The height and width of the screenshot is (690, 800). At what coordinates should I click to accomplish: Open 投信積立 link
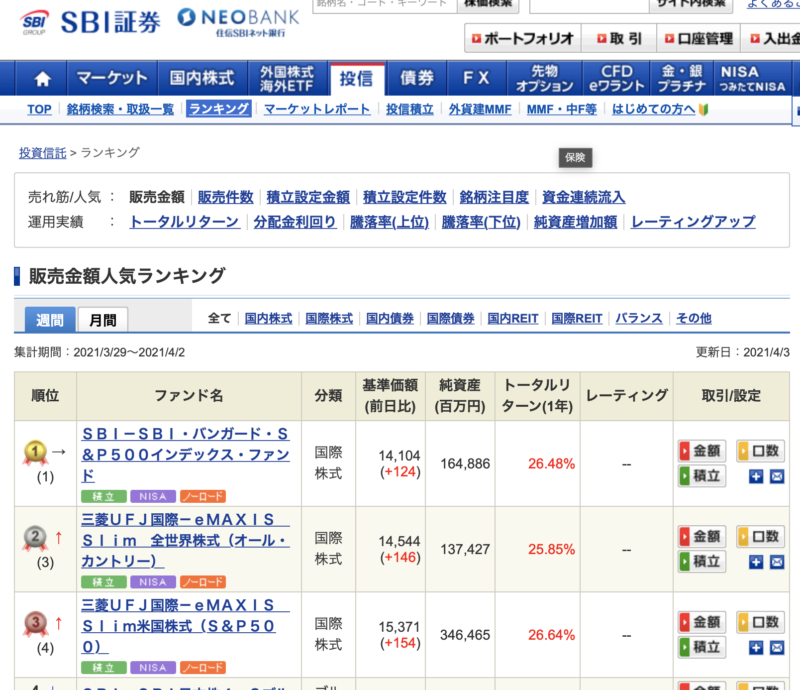click(410, 109)
